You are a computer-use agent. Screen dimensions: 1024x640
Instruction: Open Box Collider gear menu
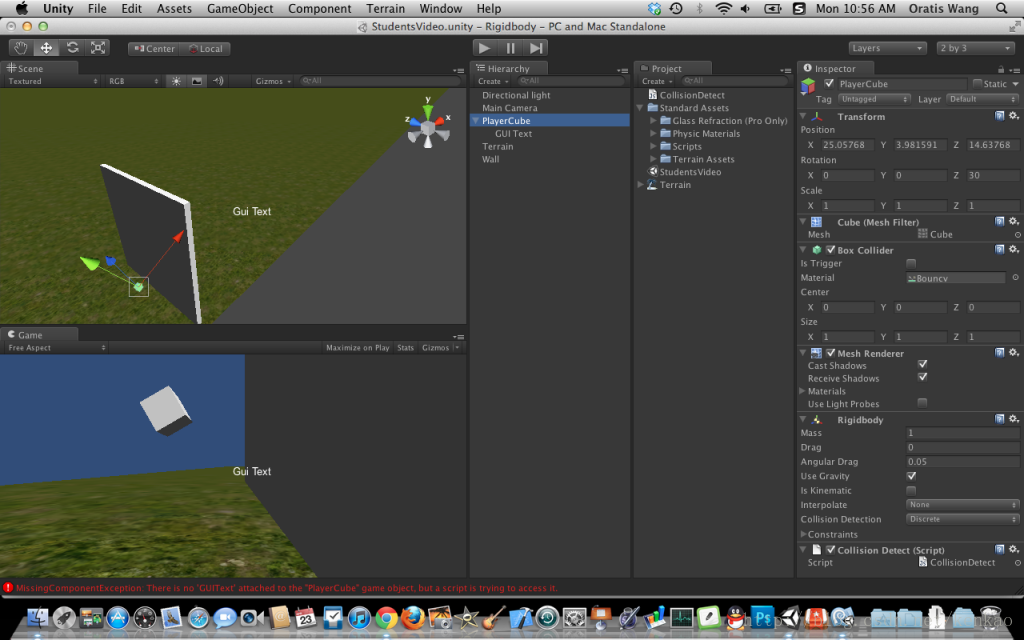click(x=1014, y=249)
